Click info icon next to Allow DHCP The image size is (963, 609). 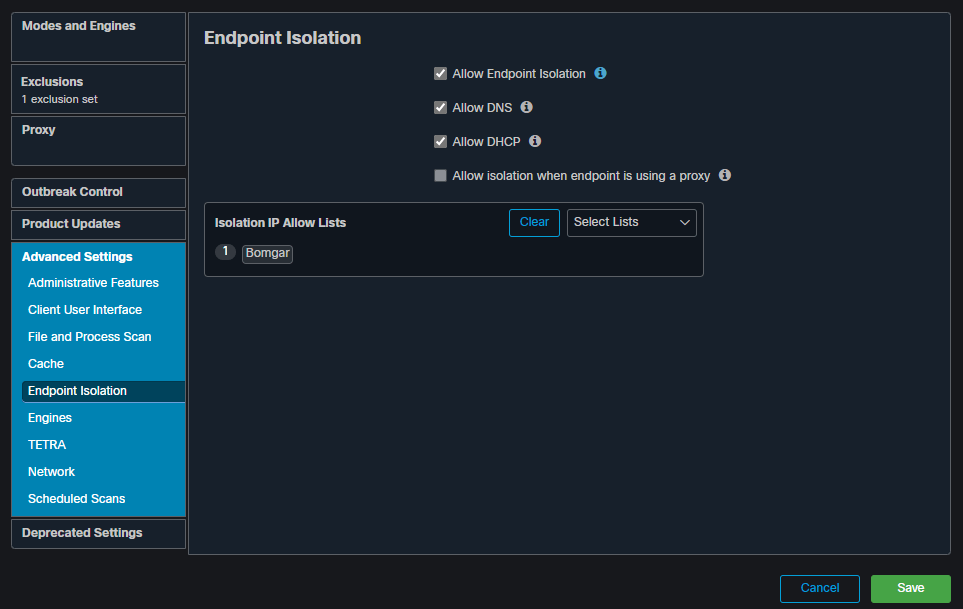(535, 141)
